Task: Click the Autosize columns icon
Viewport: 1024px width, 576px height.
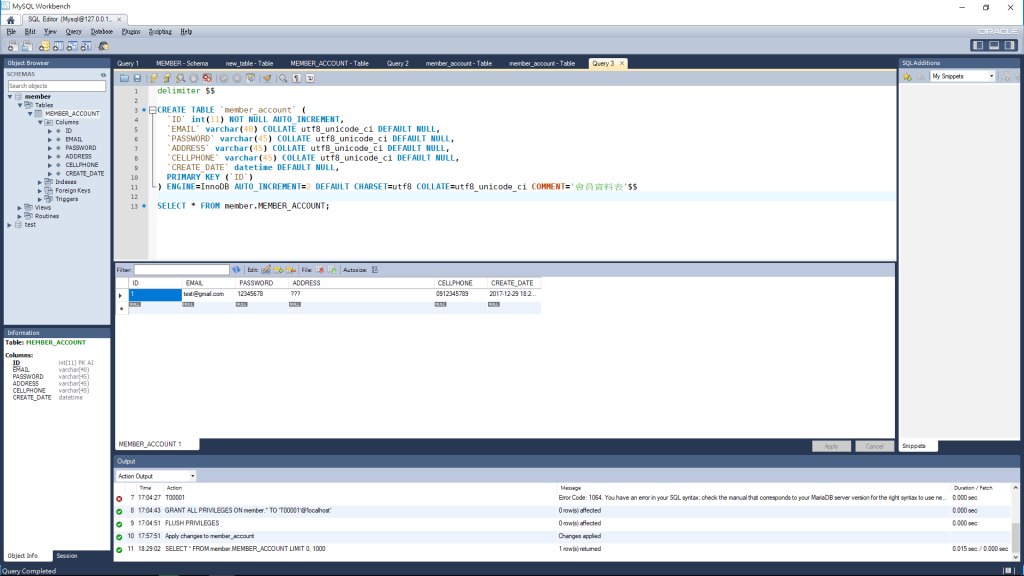Action: point(375,270)
